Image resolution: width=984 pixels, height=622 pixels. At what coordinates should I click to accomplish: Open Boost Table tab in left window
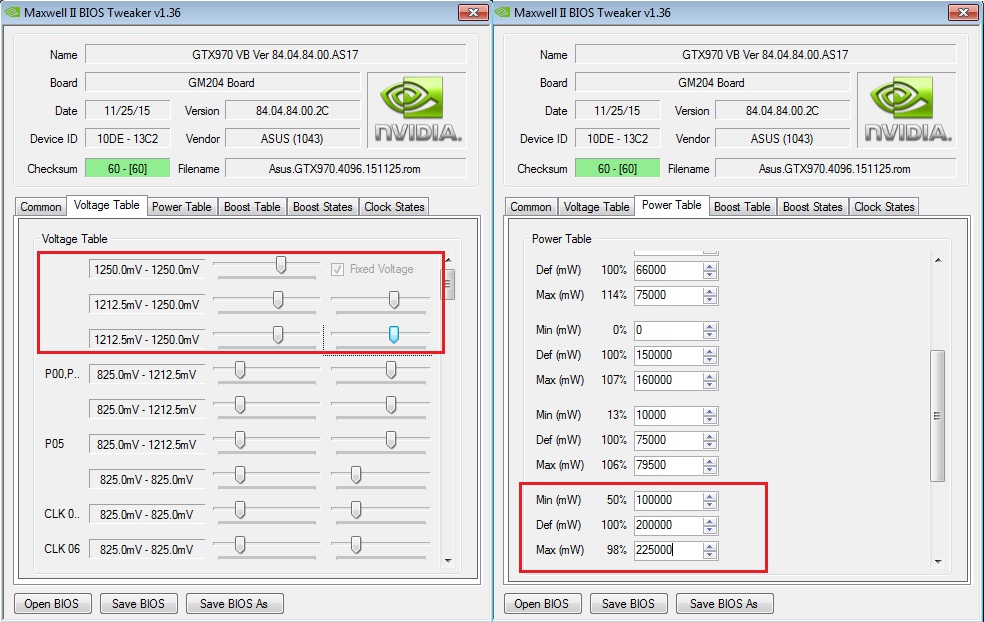pyautogui.click(x=252, y=206)
